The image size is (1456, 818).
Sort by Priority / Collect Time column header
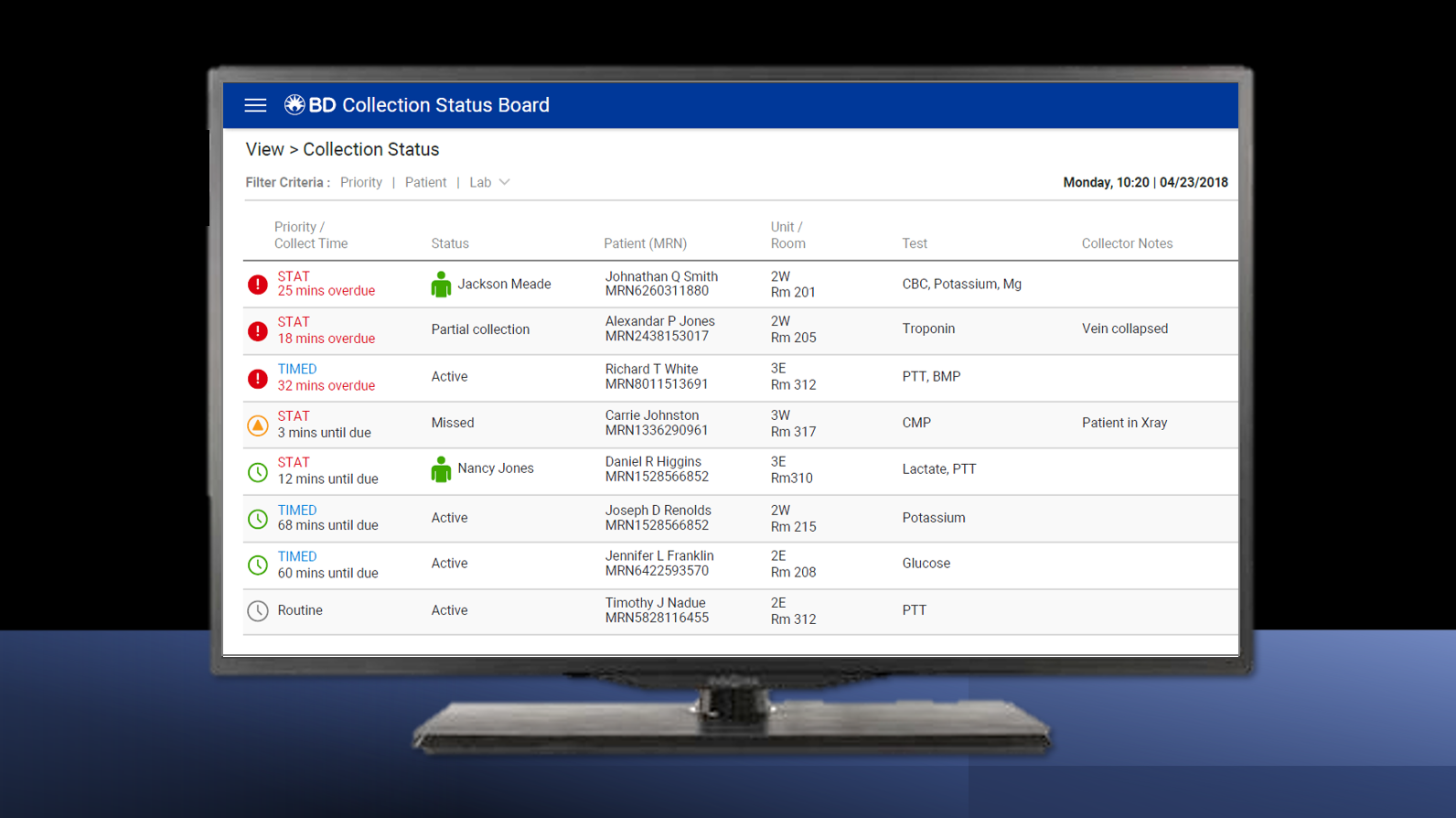310,235
